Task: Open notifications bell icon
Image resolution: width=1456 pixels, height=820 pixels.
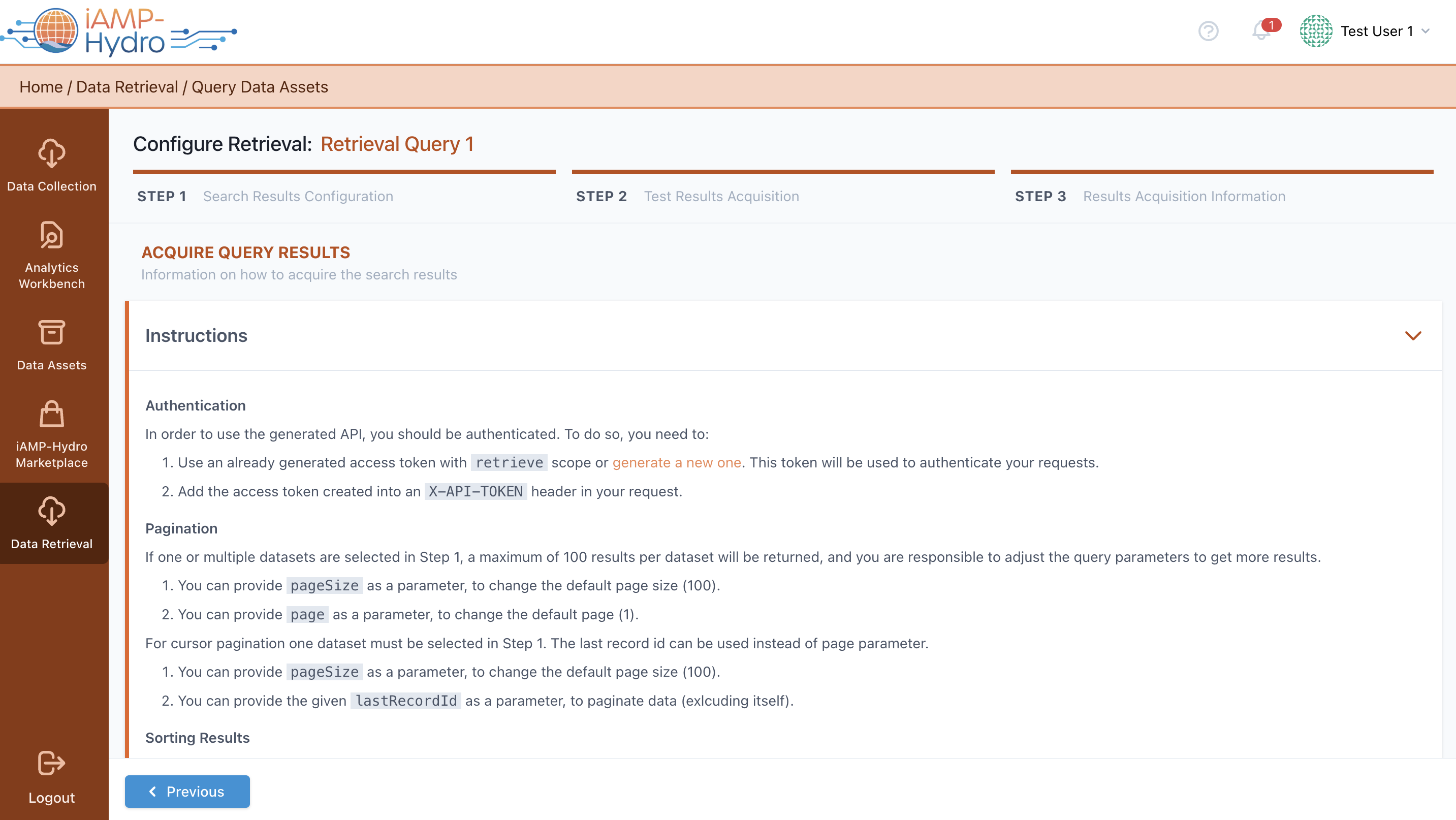Action: coord(1260,31)
